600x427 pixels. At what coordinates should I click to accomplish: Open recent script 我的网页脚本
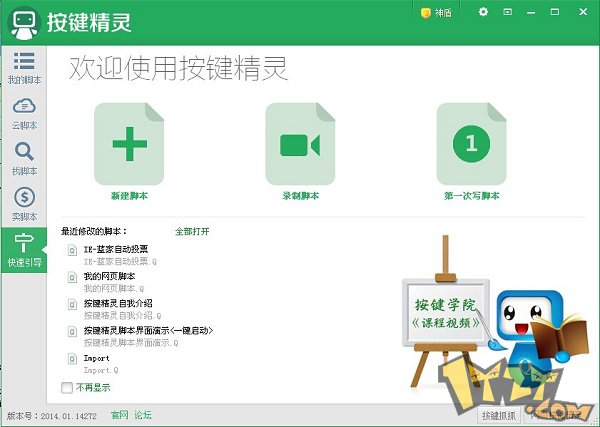109,276
